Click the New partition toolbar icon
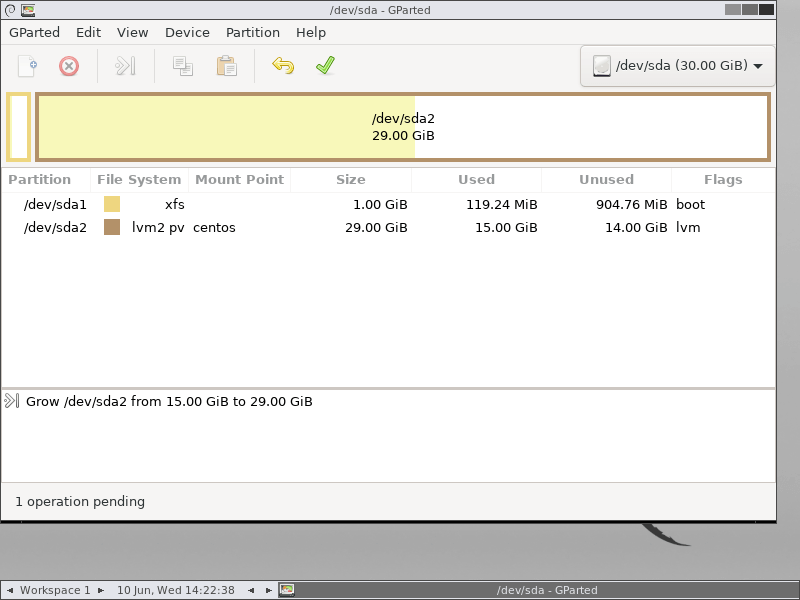Viewport: 800px width, 600px height. point(28,67)
